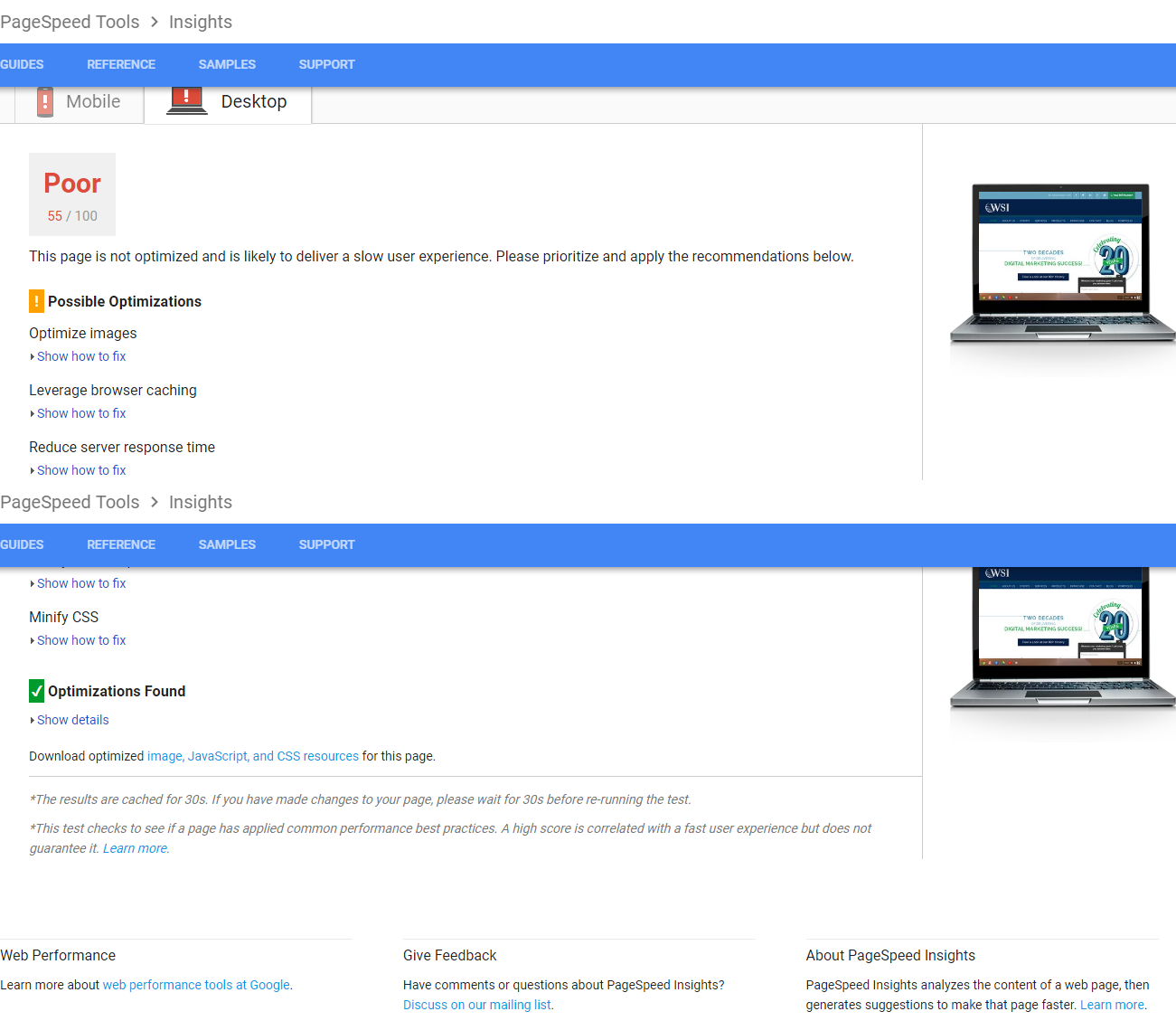The width and height of the screenshot is (1176, 1021).
Task: Click the Poor 55 / 100 score box
Action: (x=72, y=194)
